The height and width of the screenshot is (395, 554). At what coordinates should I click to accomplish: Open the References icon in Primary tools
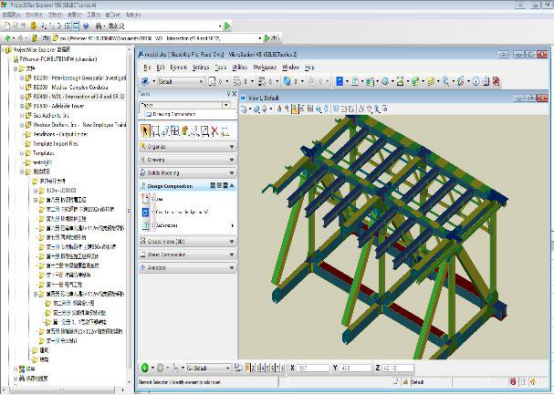point(355,81)
